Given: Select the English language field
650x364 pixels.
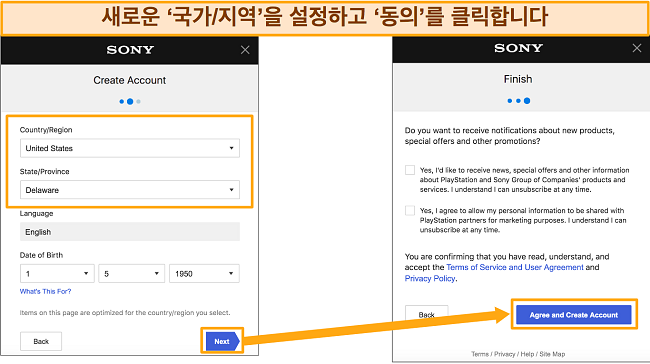Looking at the screenshot, I should tap(130, 232).
